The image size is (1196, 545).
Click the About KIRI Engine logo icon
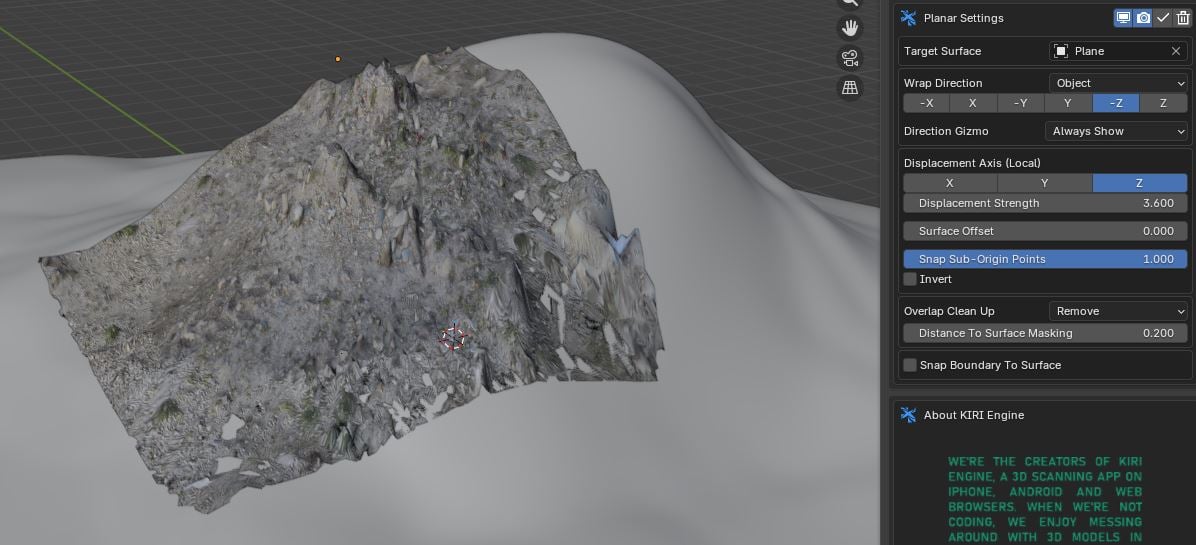(x=908, y=415)
